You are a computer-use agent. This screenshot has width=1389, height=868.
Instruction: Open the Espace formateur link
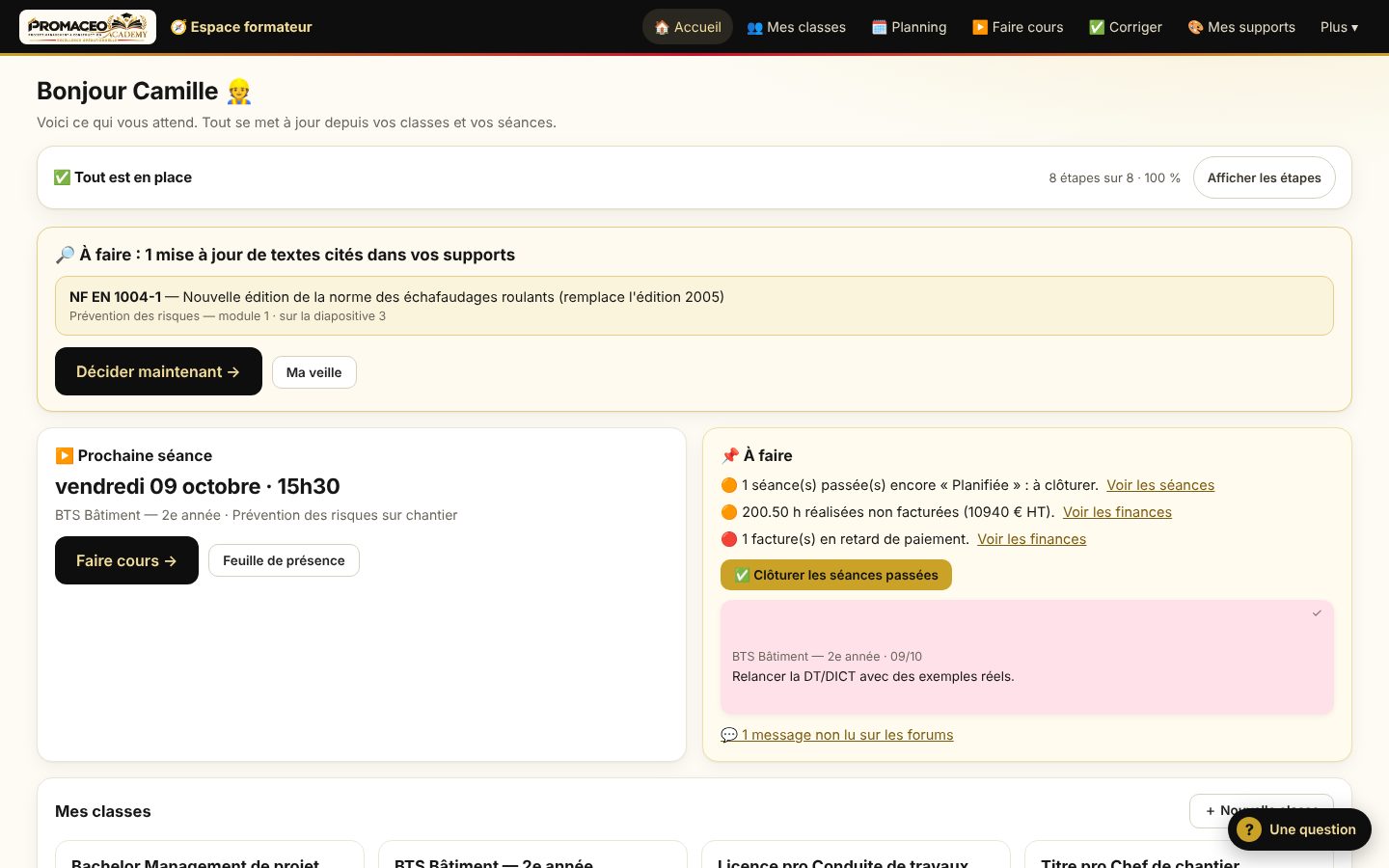point(241,27)
